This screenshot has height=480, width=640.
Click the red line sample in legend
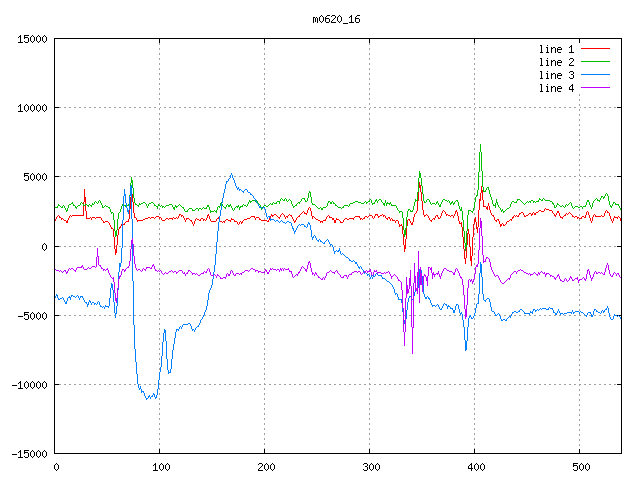[595, 49]
